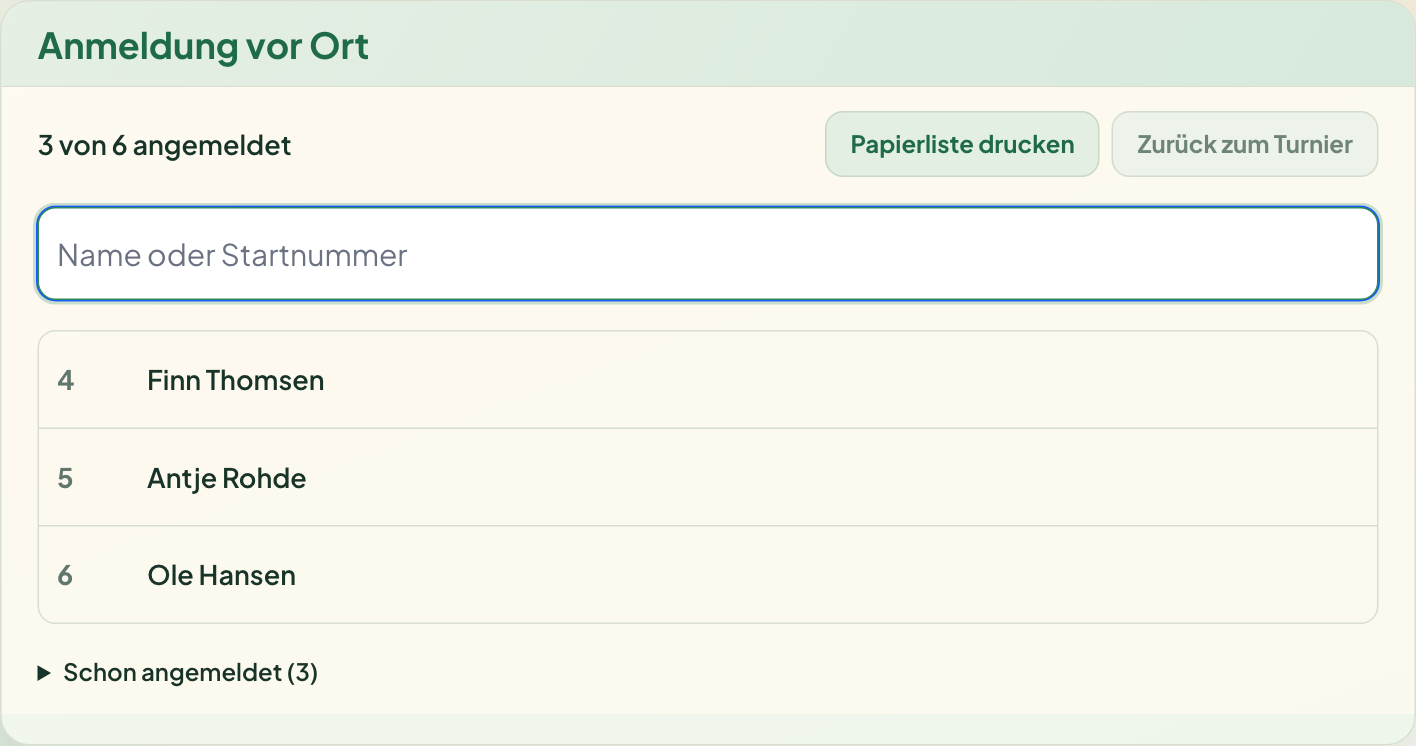Click start number 5 beside Antje Rohde
This screenshot has height=746, width=1416.
66,478
